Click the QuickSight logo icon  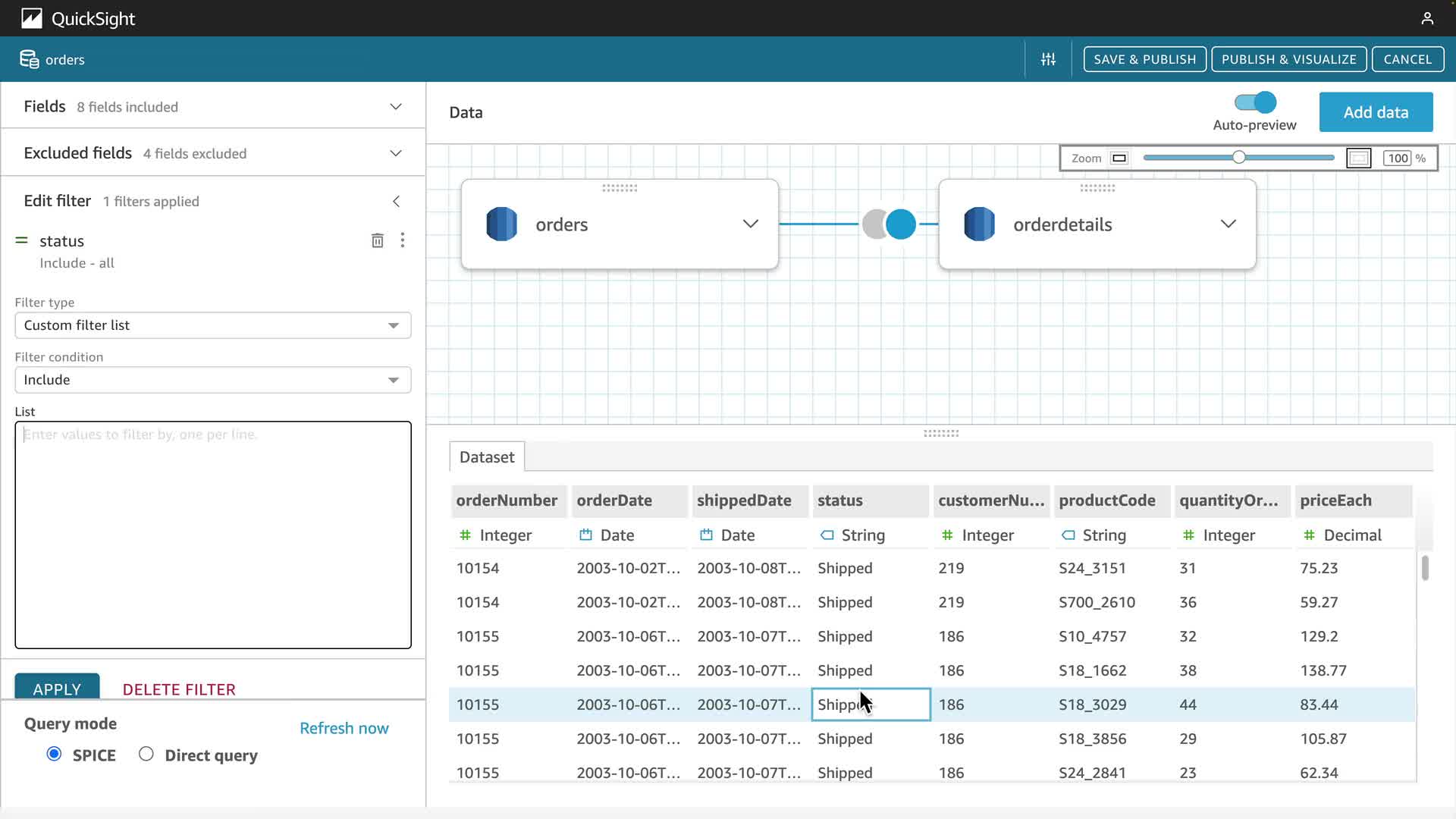pyautogui.click(x=32, y=18)
